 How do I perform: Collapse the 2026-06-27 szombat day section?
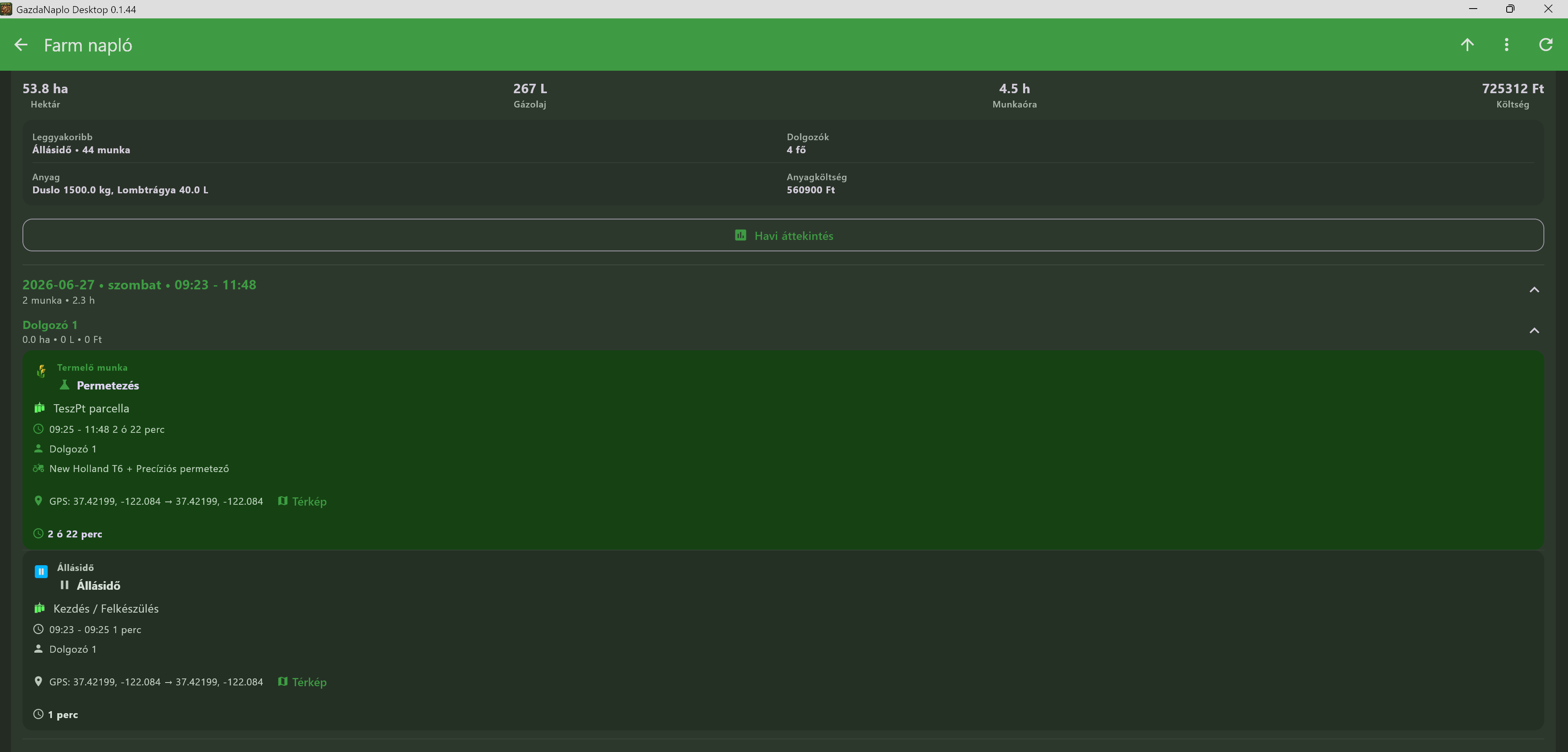(x=1534, y=290)
